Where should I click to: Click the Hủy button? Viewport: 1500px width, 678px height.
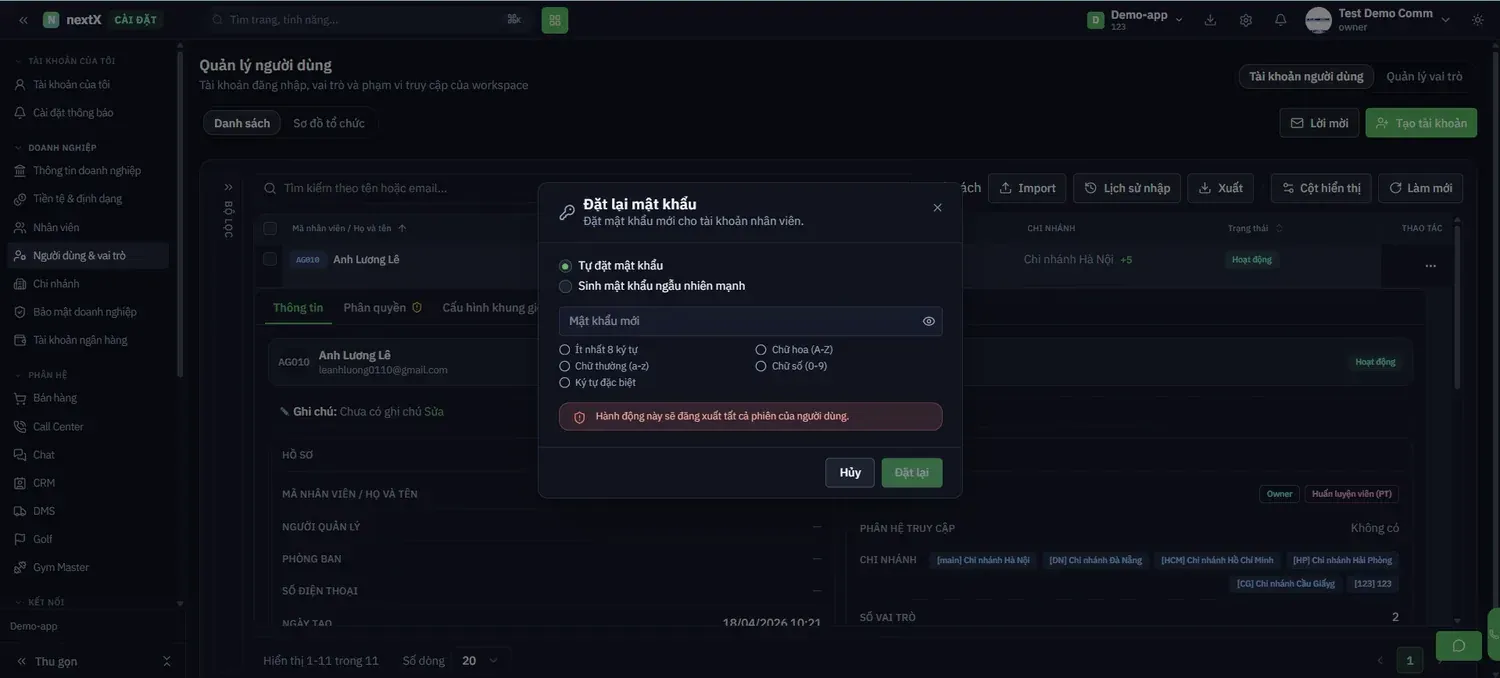850,473
